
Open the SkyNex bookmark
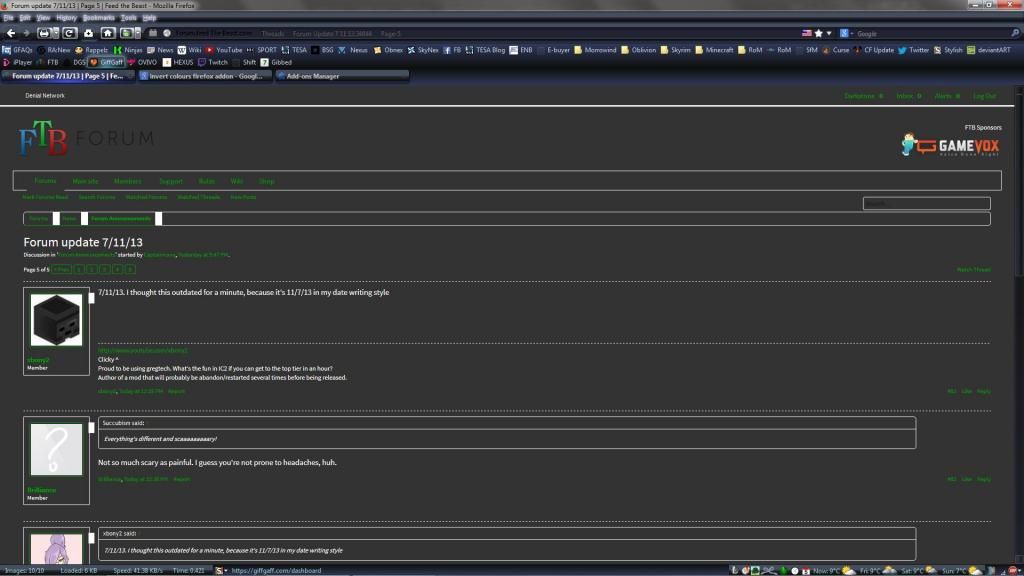coord(423,50)
